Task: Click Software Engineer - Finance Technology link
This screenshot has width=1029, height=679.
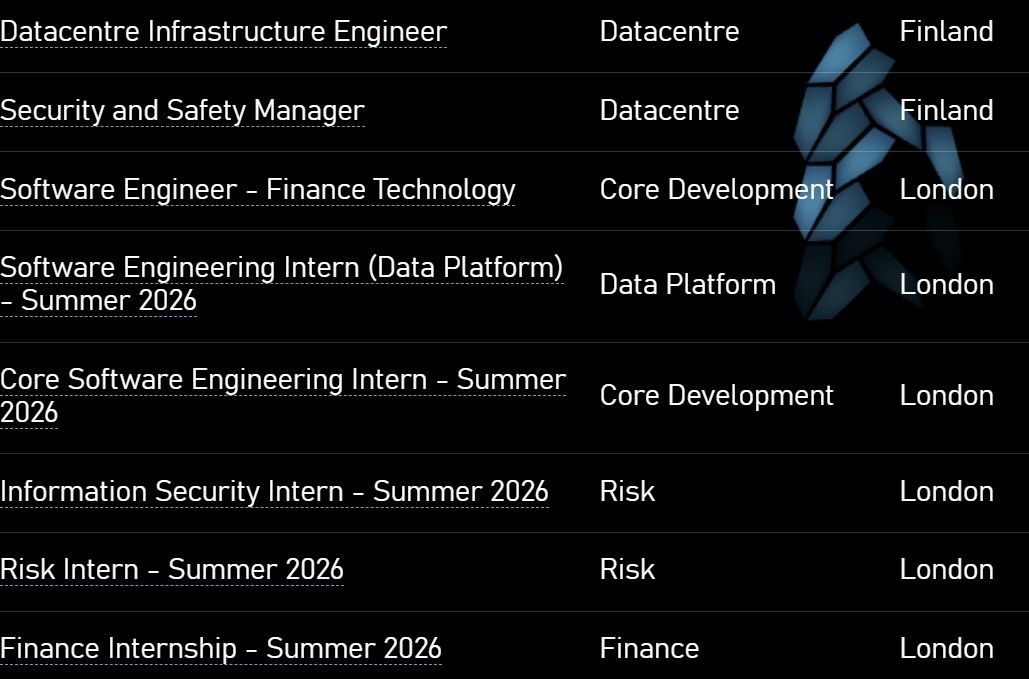Action: pos(257,190)
